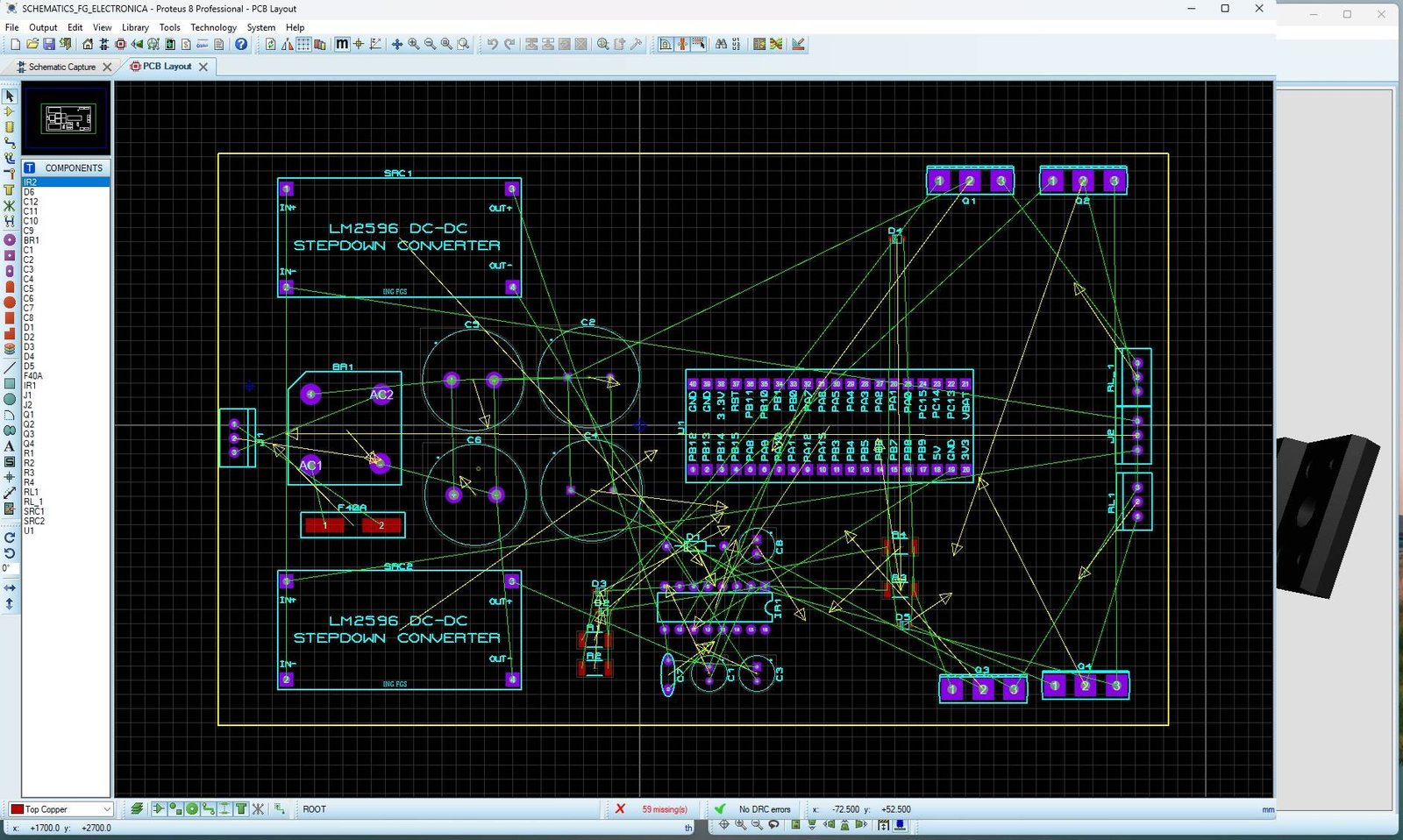
Task: Toggle the ratsnest star filter in the selection bar
Action: tap(258, 809)
